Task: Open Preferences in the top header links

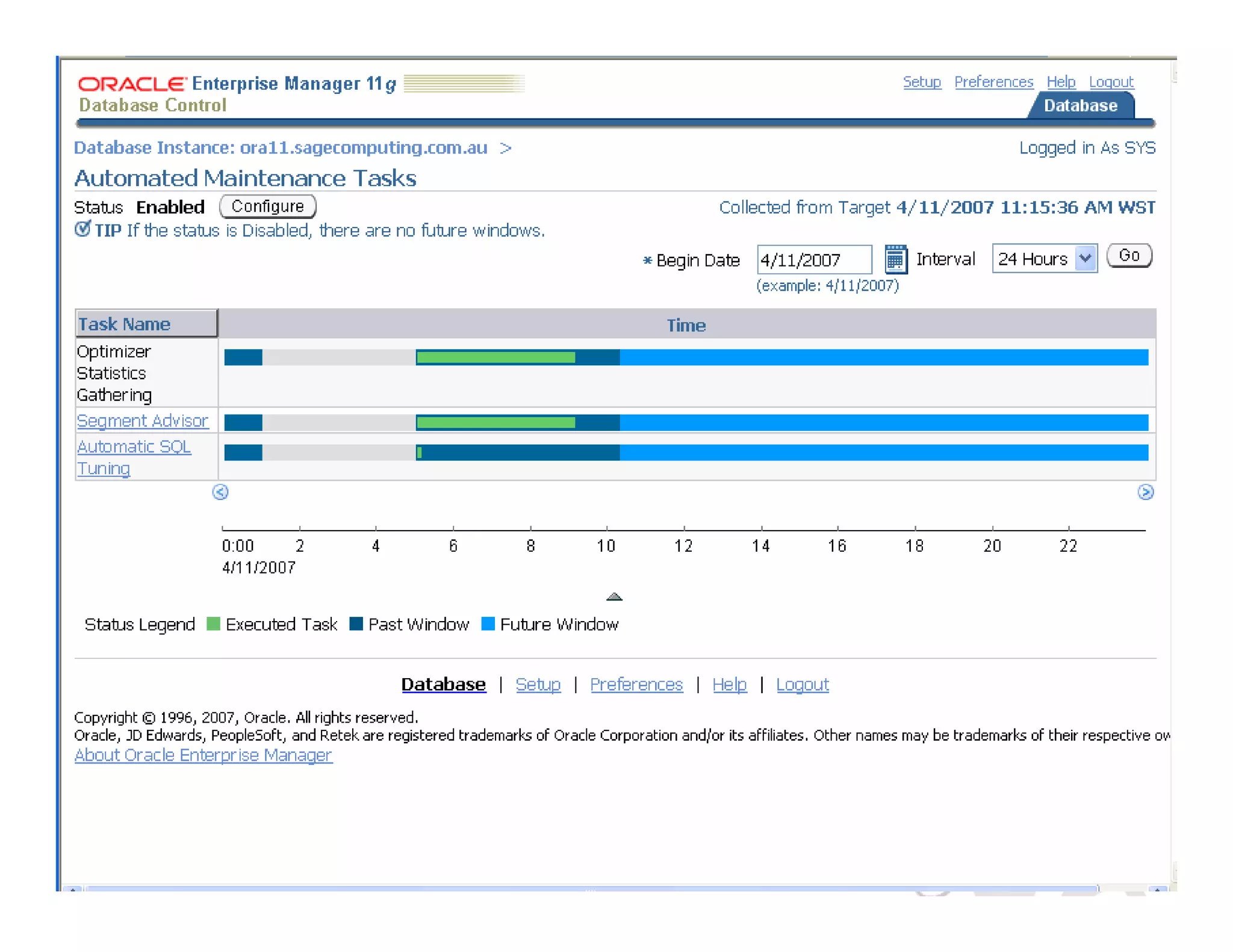Action: [993, 82]
